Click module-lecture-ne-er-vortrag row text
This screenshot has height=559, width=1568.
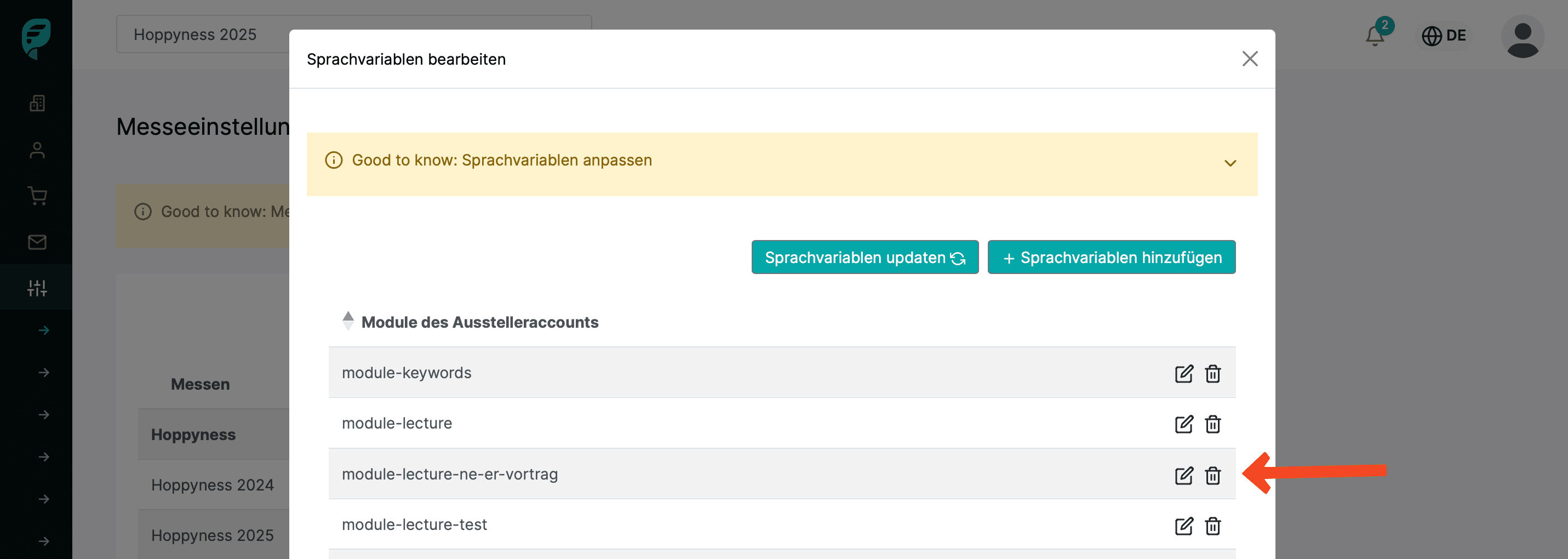tap(449, 474)
